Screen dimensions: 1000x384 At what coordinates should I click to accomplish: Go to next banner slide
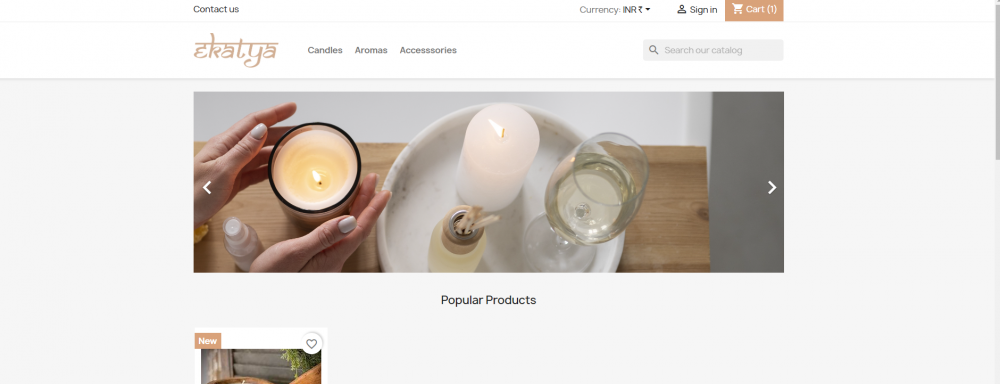click(772, 188)
